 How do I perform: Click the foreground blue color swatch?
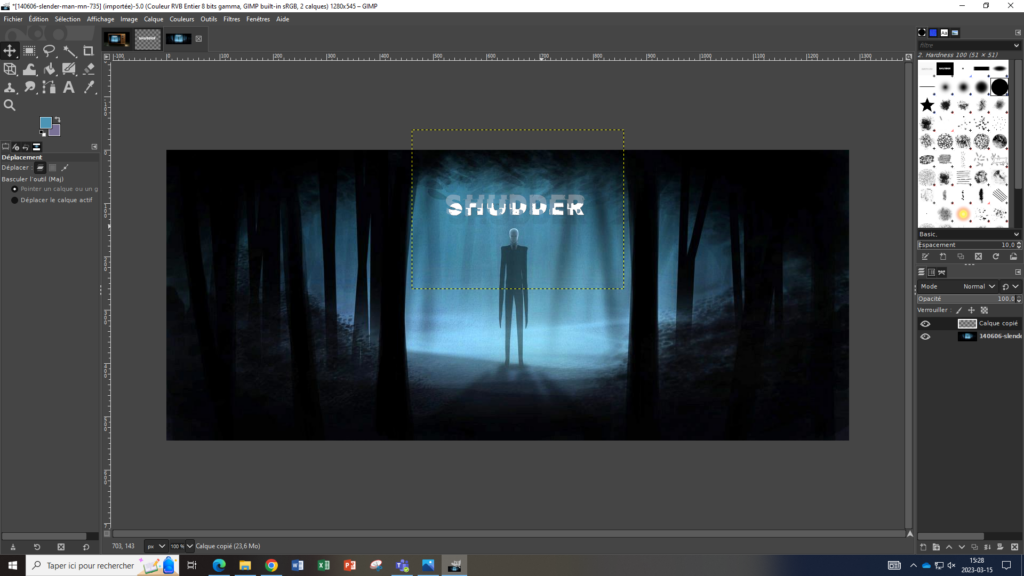click(45, 123)
